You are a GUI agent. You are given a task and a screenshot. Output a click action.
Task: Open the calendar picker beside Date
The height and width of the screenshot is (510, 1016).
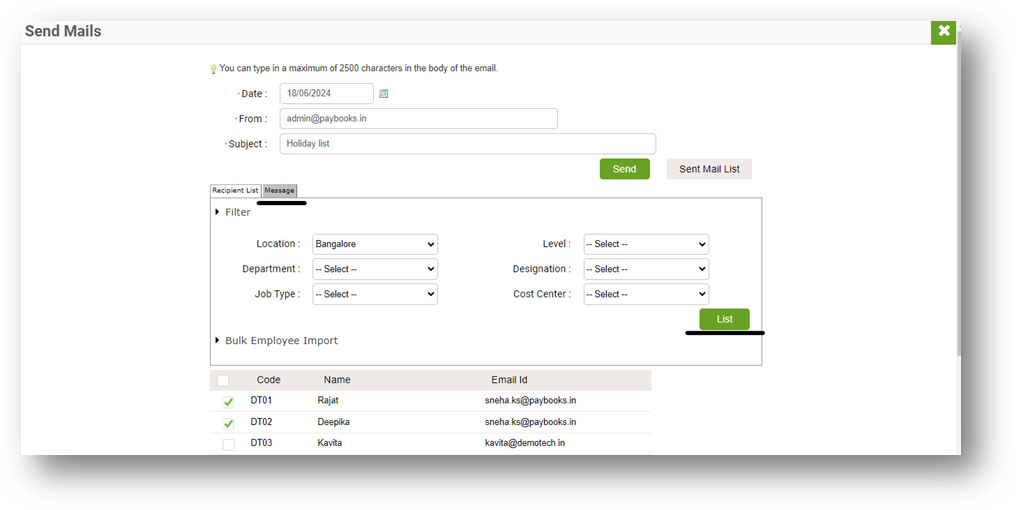pos(384,94)
